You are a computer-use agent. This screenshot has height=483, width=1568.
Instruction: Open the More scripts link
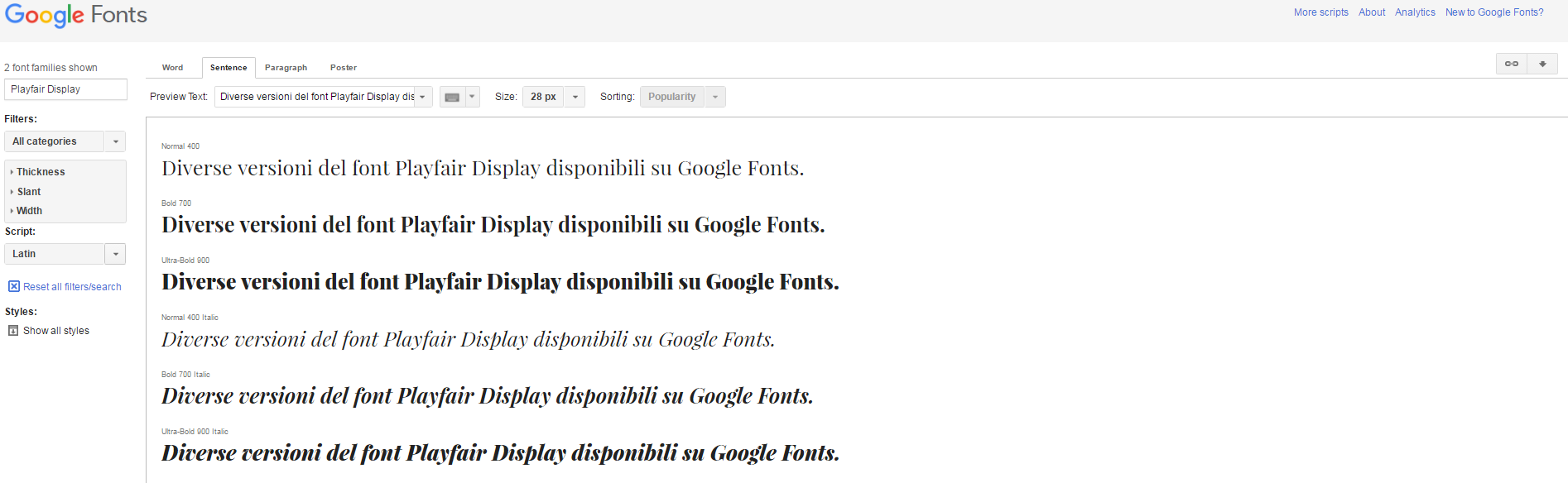click(1321, 12)
